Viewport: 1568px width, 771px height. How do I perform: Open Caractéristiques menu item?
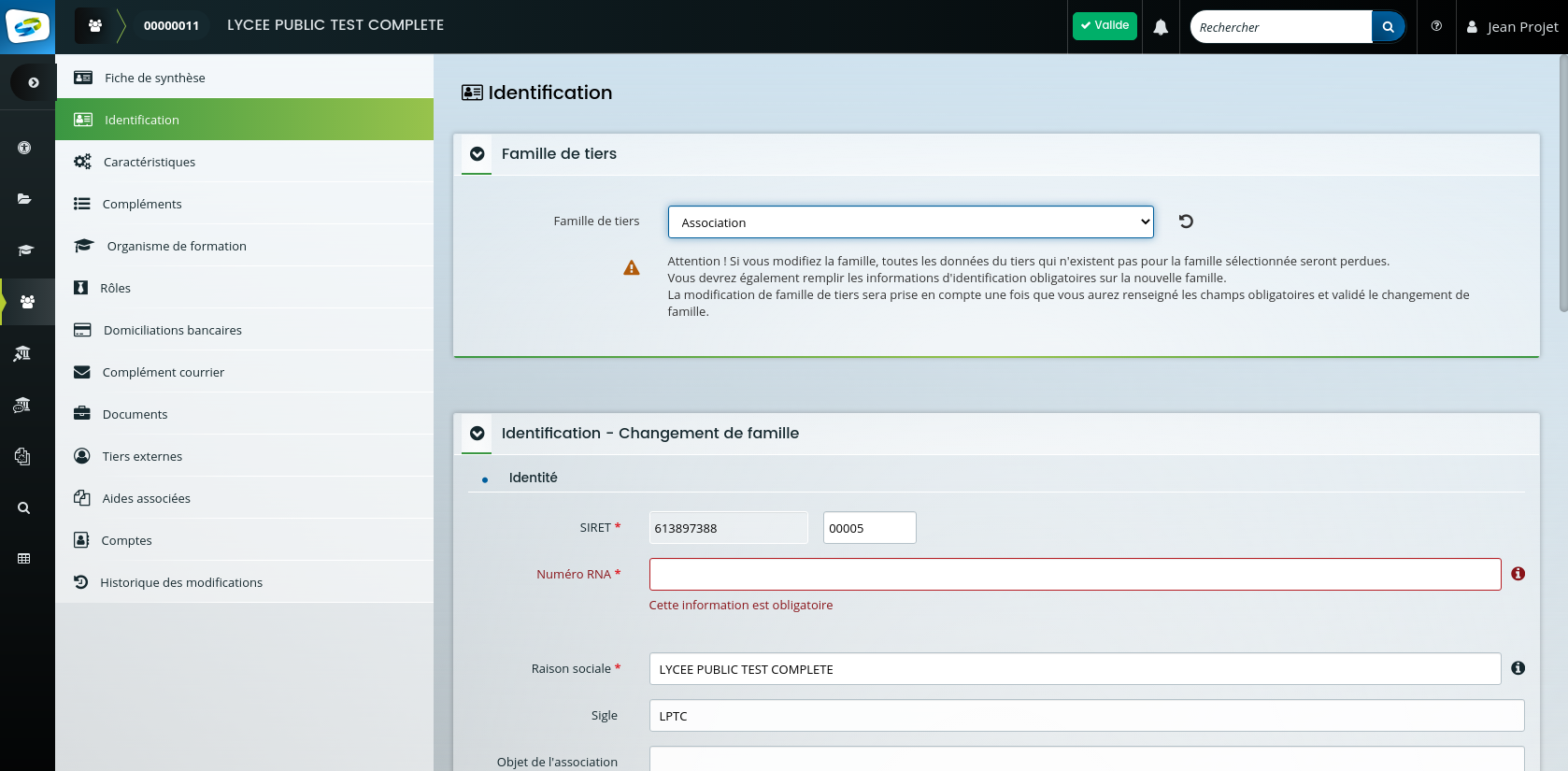click(x=245, y=162)
